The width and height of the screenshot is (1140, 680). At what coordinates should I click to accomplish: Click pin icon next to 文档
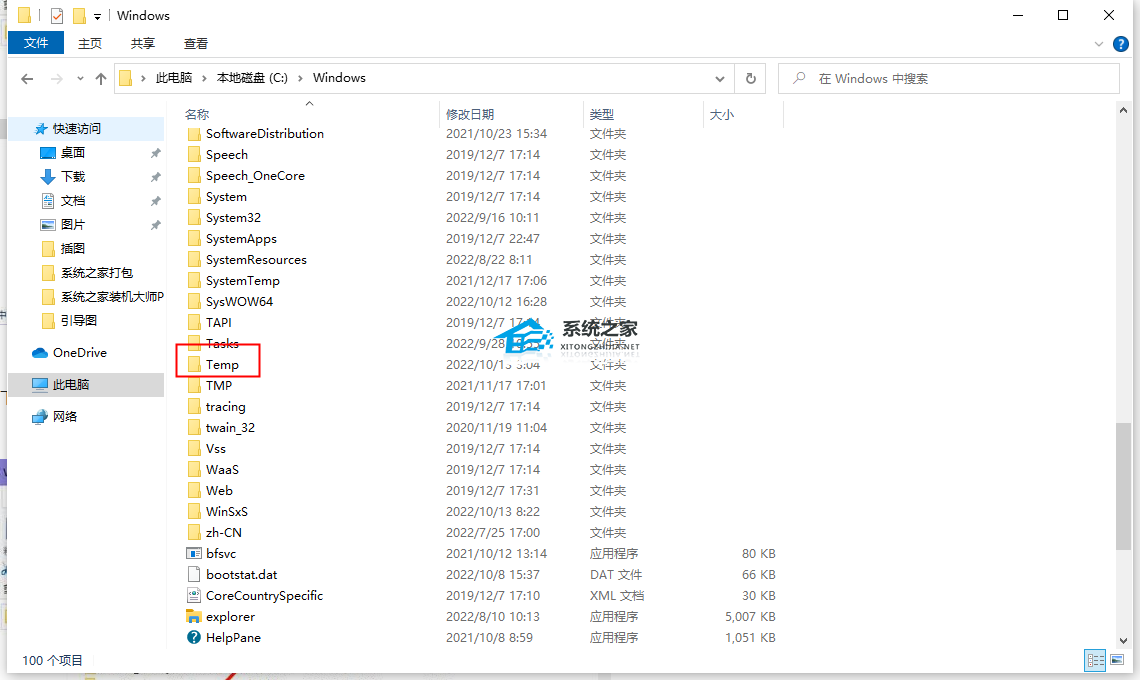pos(155,201)
